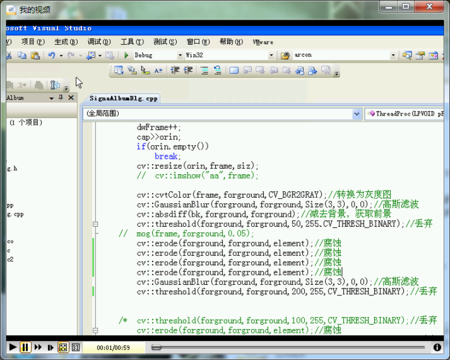Open the Win32 platform dropdown

(x=271, y=55)
